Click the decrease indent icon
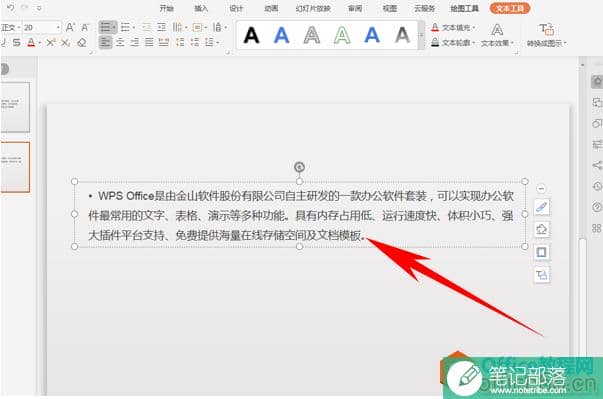The width and height of the screenshot is (603, 399). click(x=147, y=27)
